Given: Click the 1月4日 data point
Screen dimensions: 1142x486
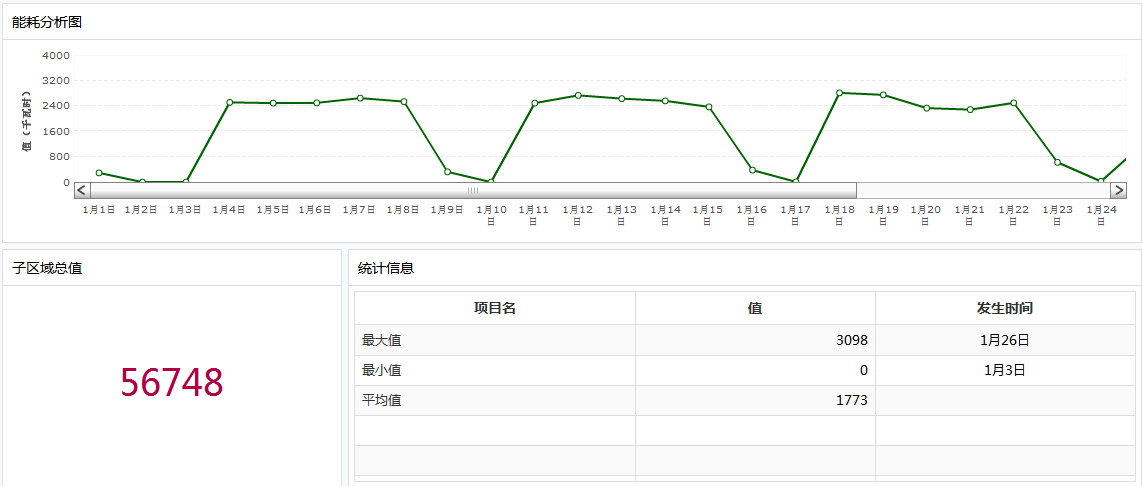Looking at the screenshot, I should pyautogui.click(x=229, y=102).
